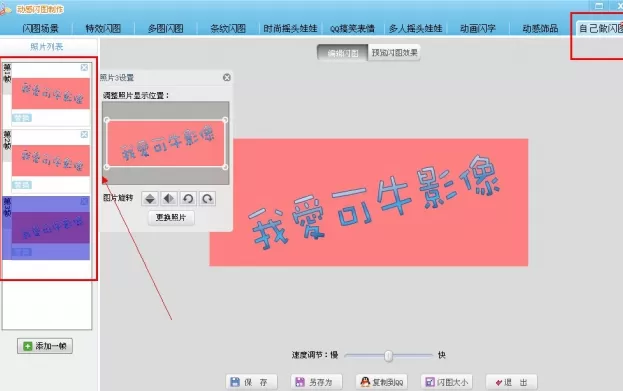Switch to 编辑闪图 mode

pyautogui.click(x=342, y=53)
